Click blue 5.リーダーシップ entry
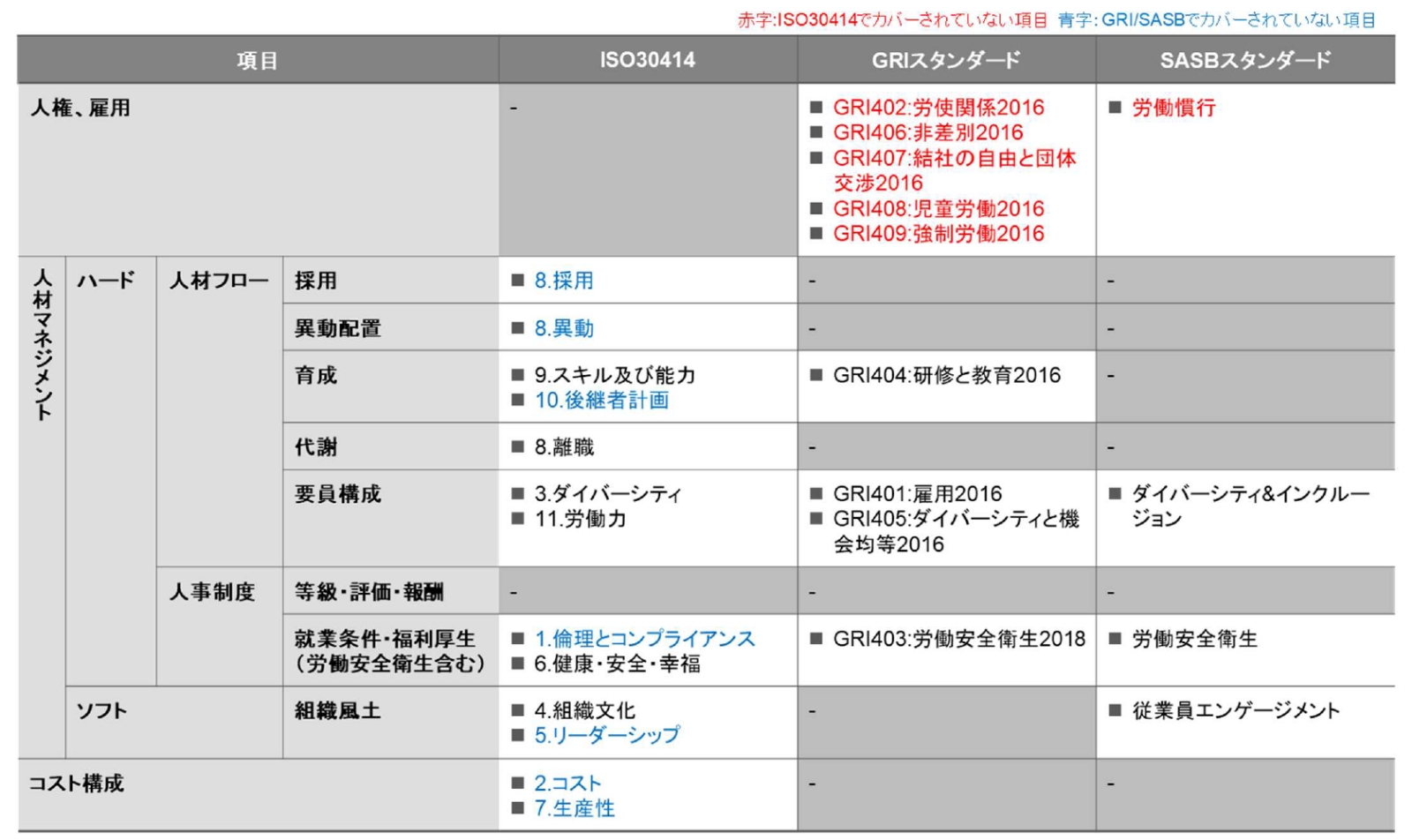Screen dimensions: 1412x840 coord(606,735)
